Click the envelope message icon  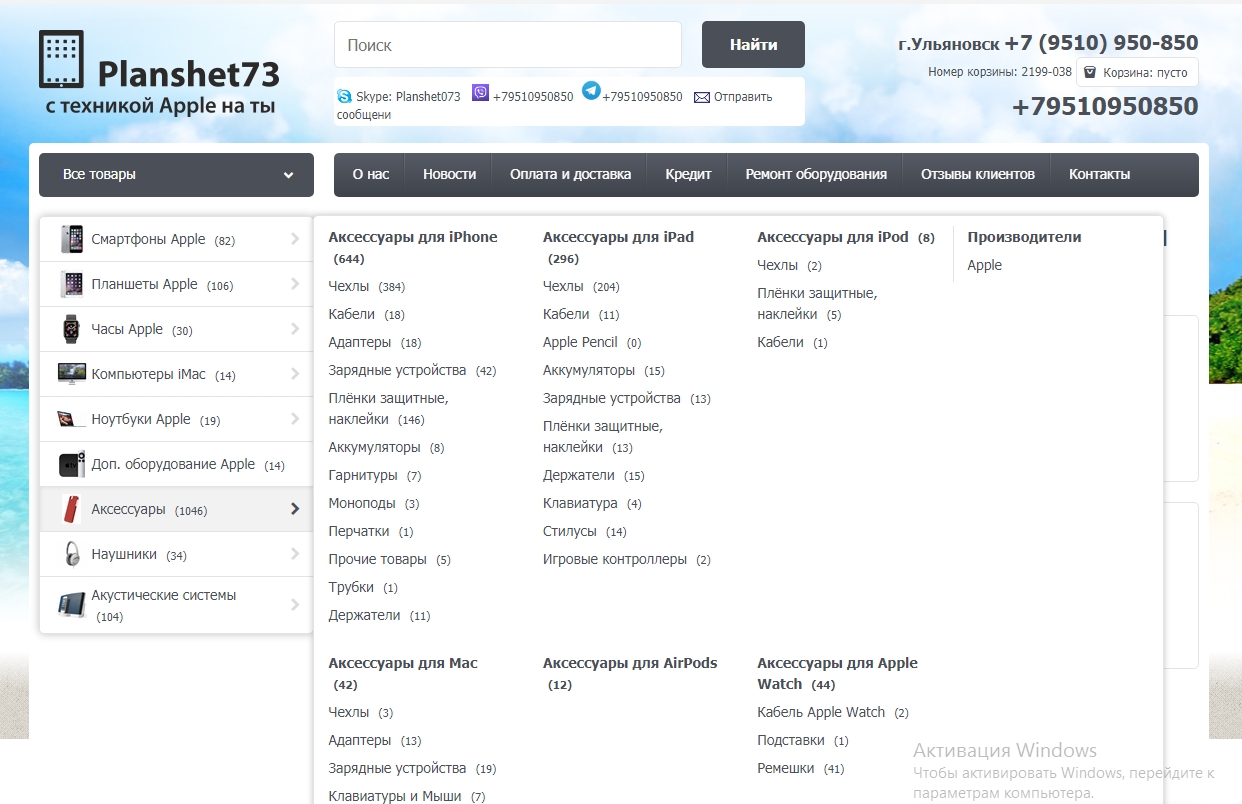pos(702,98)
